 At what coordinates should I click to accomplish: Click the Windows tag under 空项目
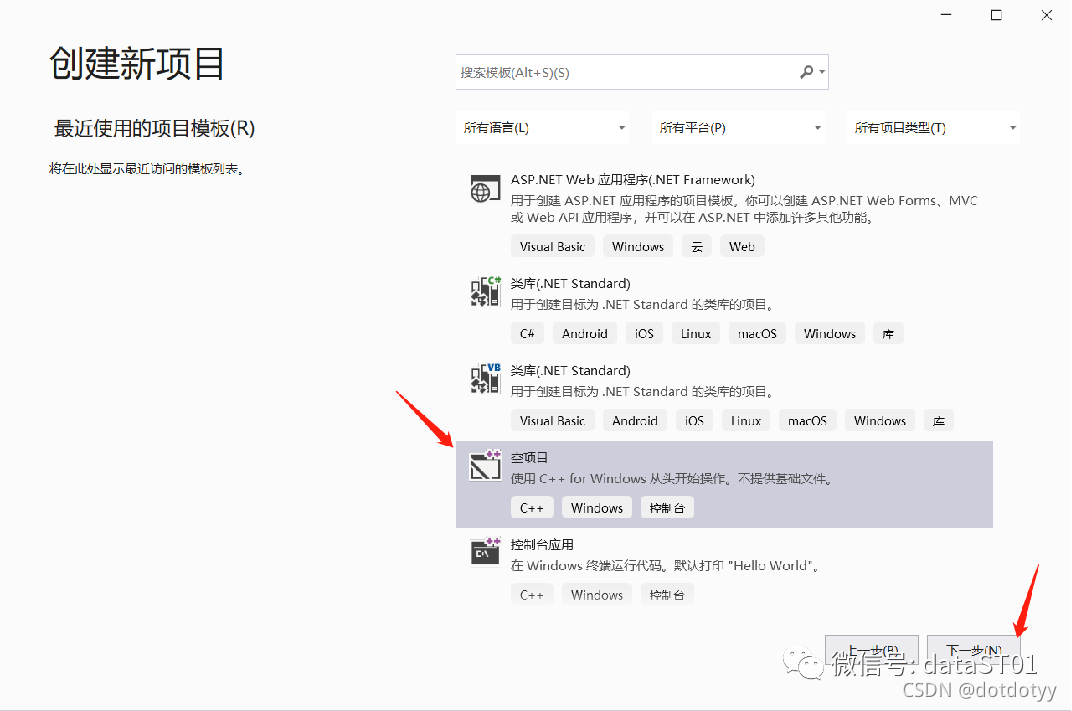597,508
